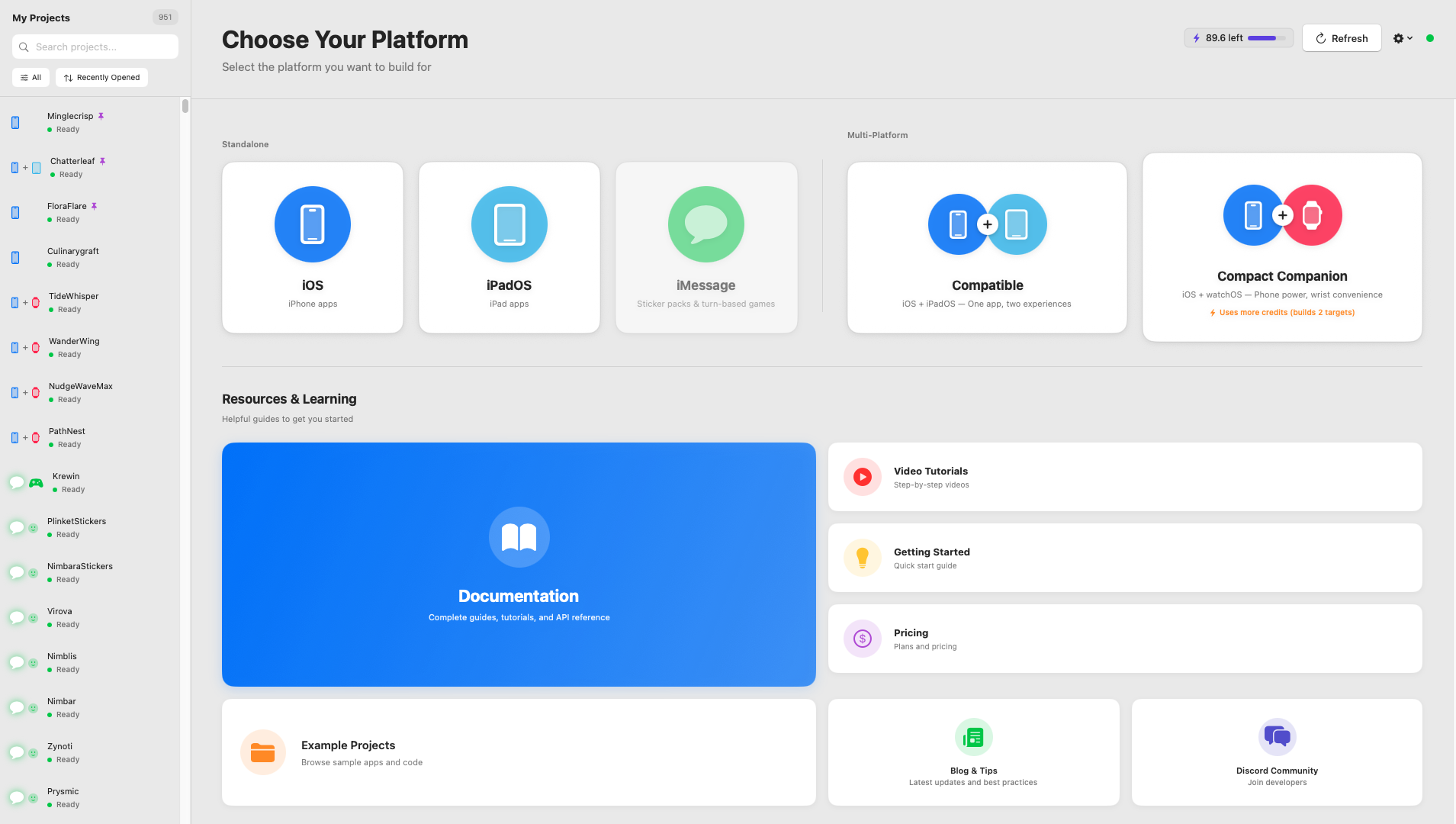Unpin the Minglecrisp project
This screenshot has height=824, width=1456.
pos(101,115)
